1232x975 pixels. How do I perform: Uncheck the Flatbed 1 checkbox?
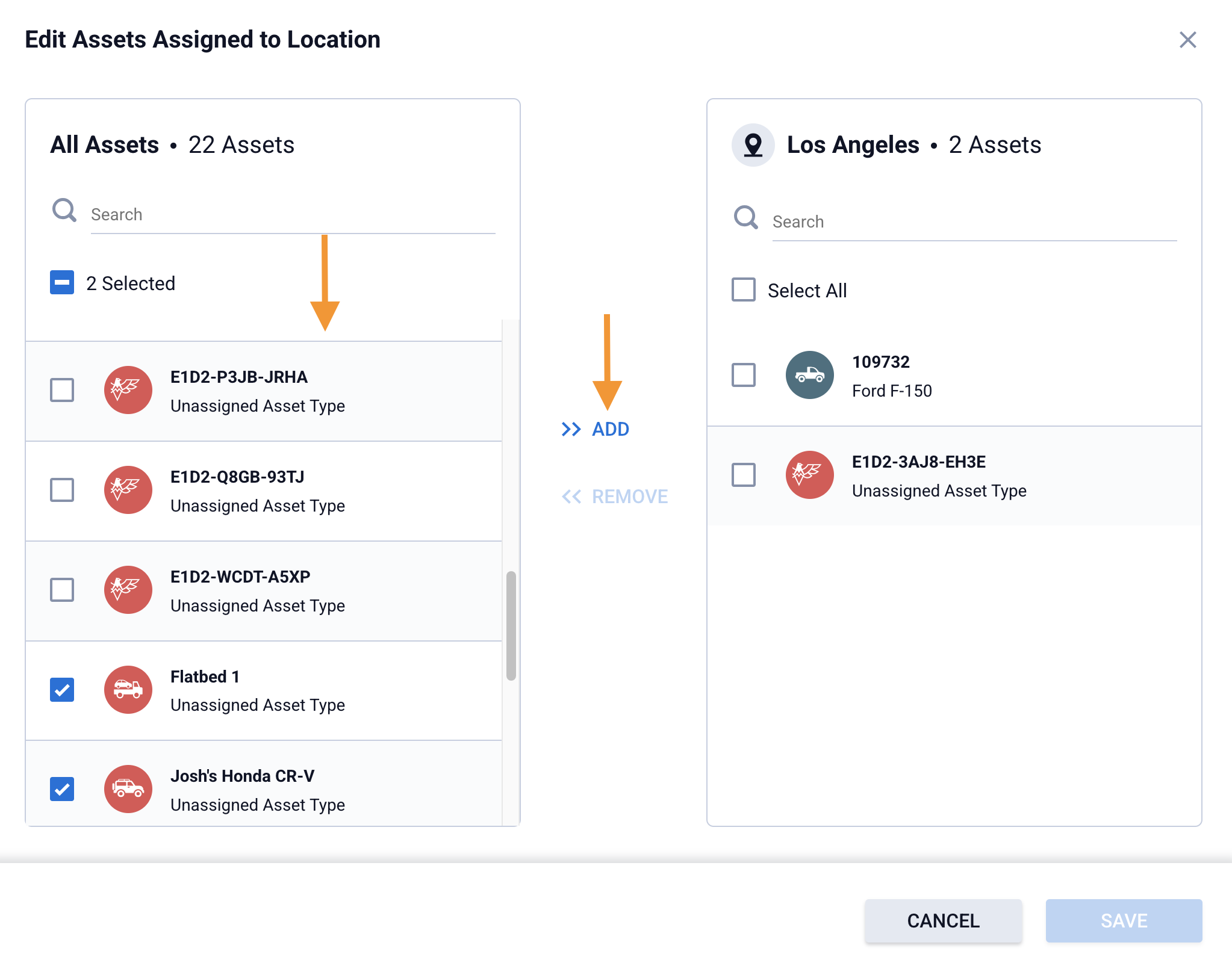coord(62,690)
